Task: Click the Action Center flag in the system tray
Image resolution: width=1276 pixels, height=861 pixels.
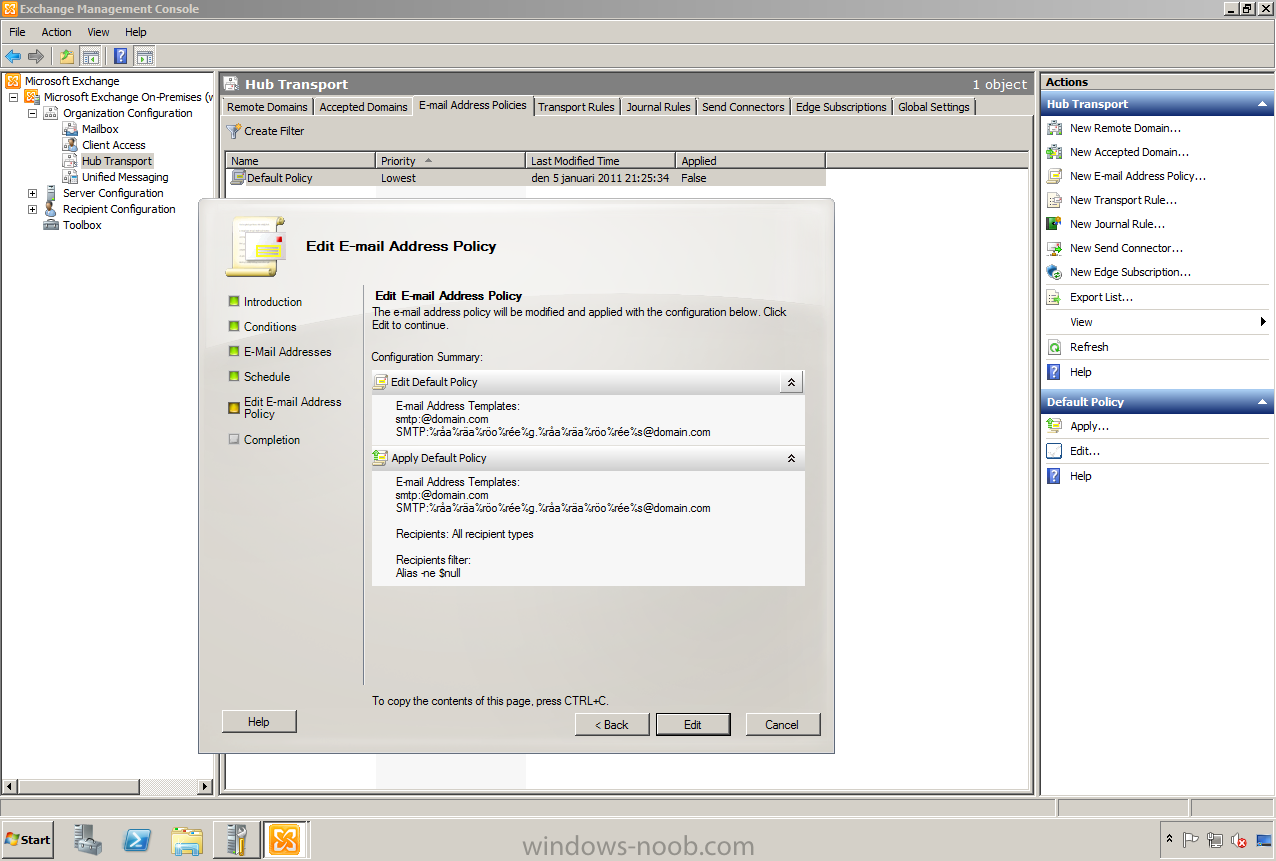Action: [1191, 840]
